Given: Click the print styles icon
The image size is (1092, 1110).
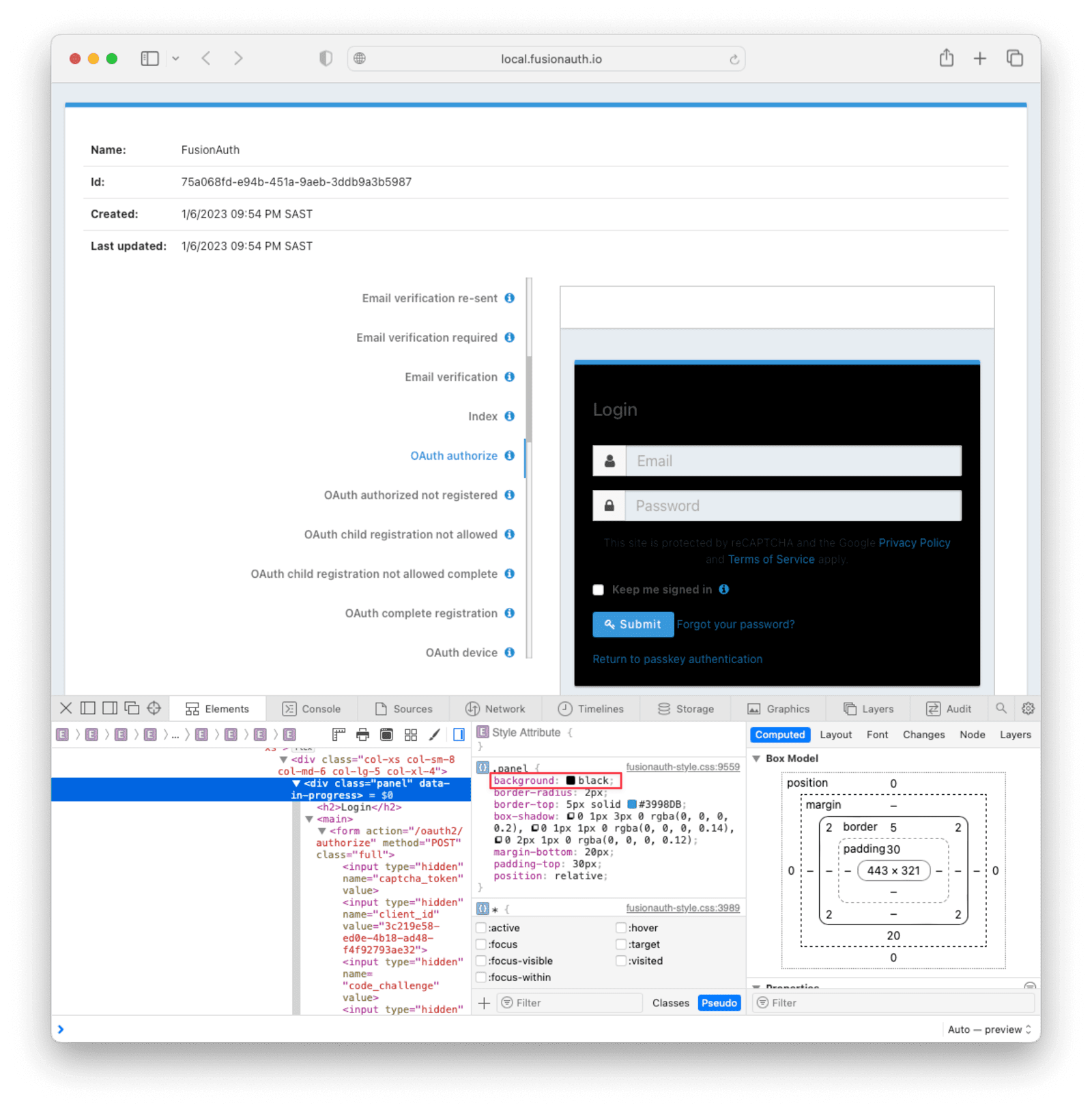Looking at the screenshot, I should 362,735.
